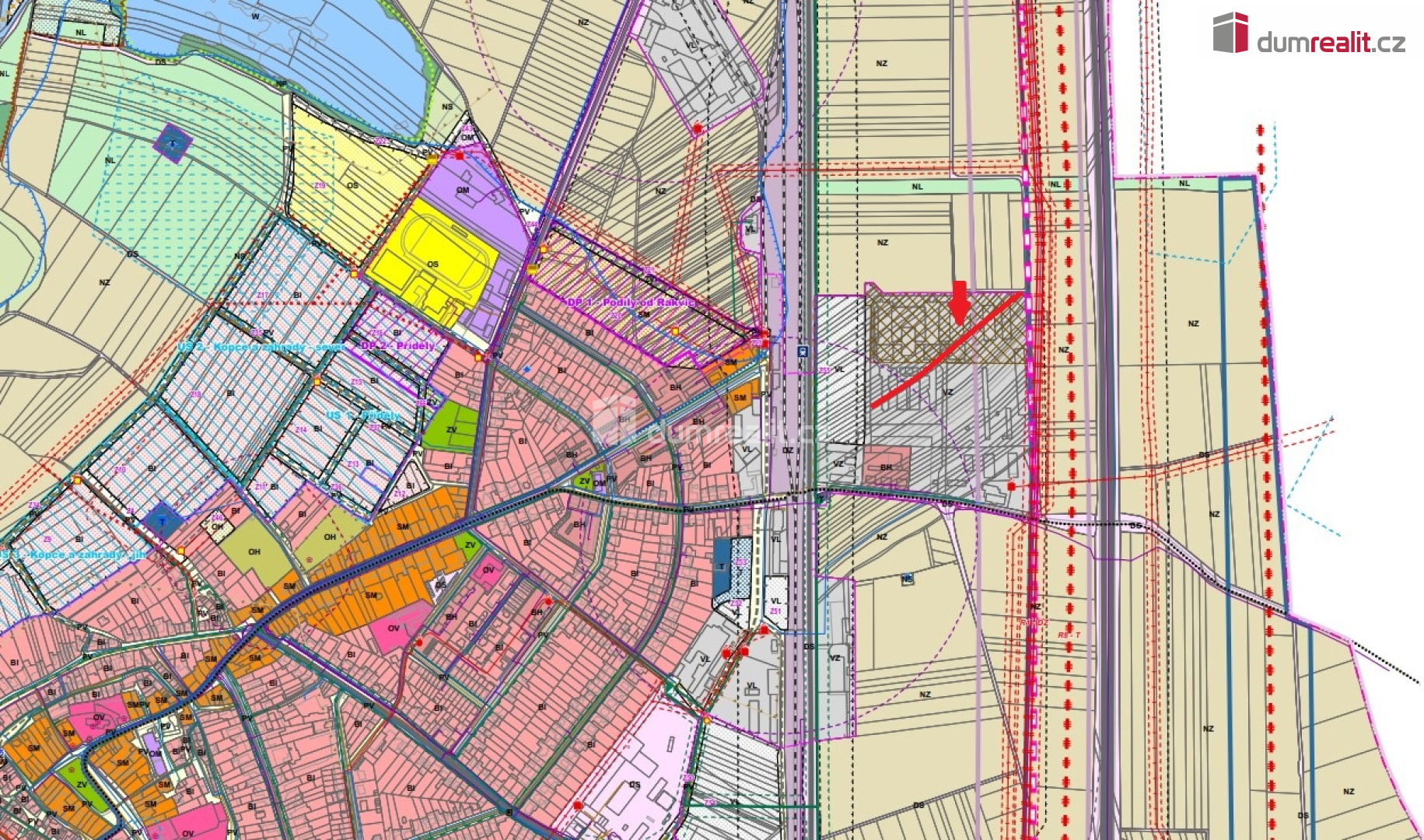Image resolution: width=1424 pixels, height=840 pixels.
Task: Click the 'DP 1 - Podíly od Rakvic' label
Action: 630,303
